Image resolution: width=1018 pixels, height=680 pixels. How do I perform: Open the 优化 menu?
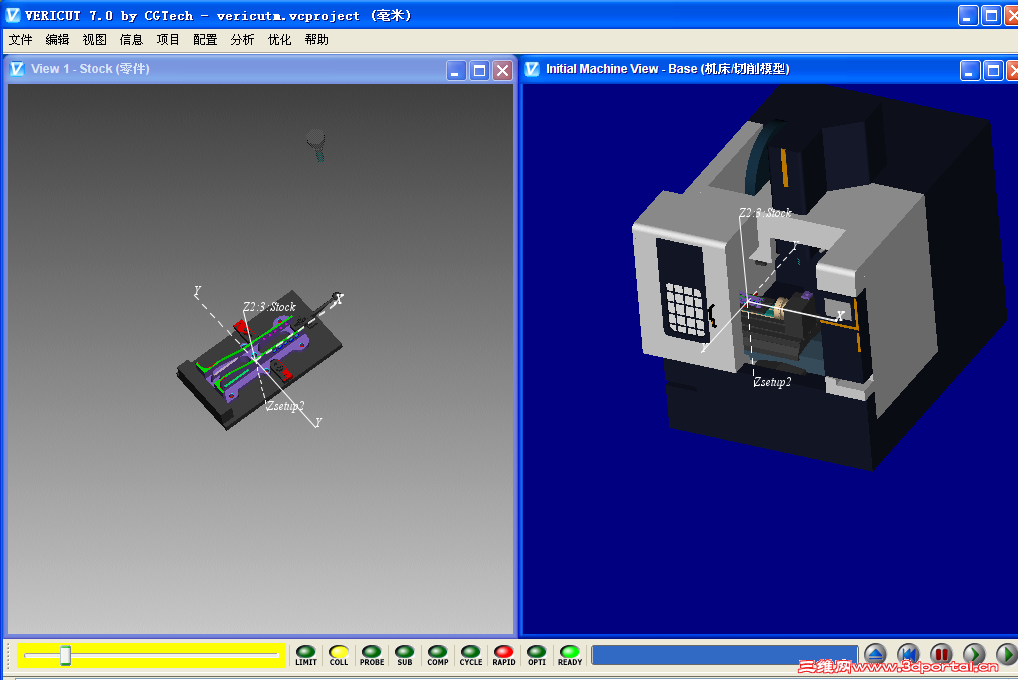click(279, 40)
